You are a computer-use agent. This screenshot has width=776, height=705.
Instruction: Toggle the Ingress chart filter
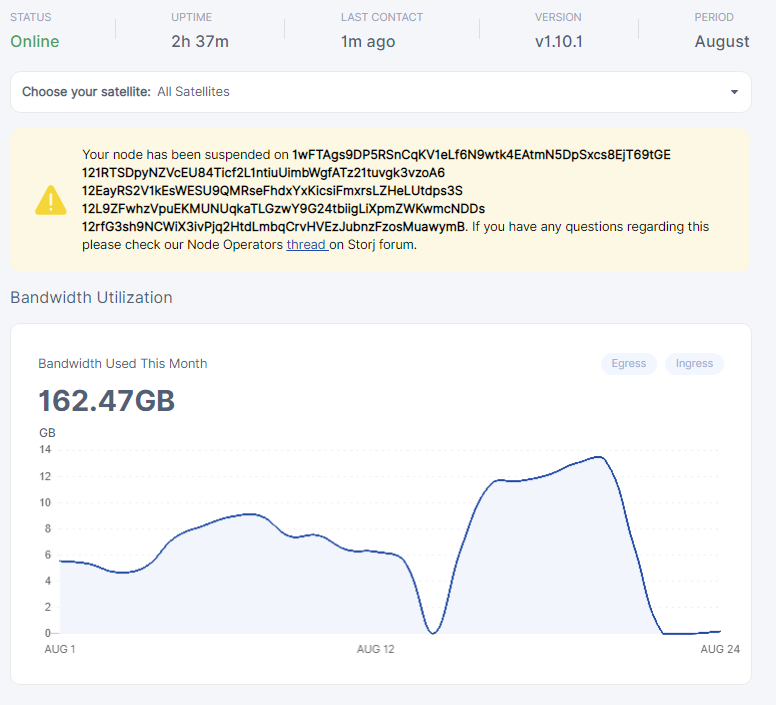tap(694, 364)
